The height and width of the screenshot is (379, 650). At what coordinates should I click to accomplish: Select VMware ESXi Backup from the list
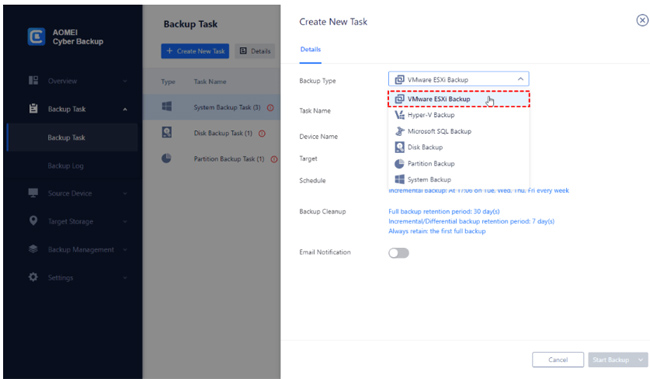[x=459, y=99]
